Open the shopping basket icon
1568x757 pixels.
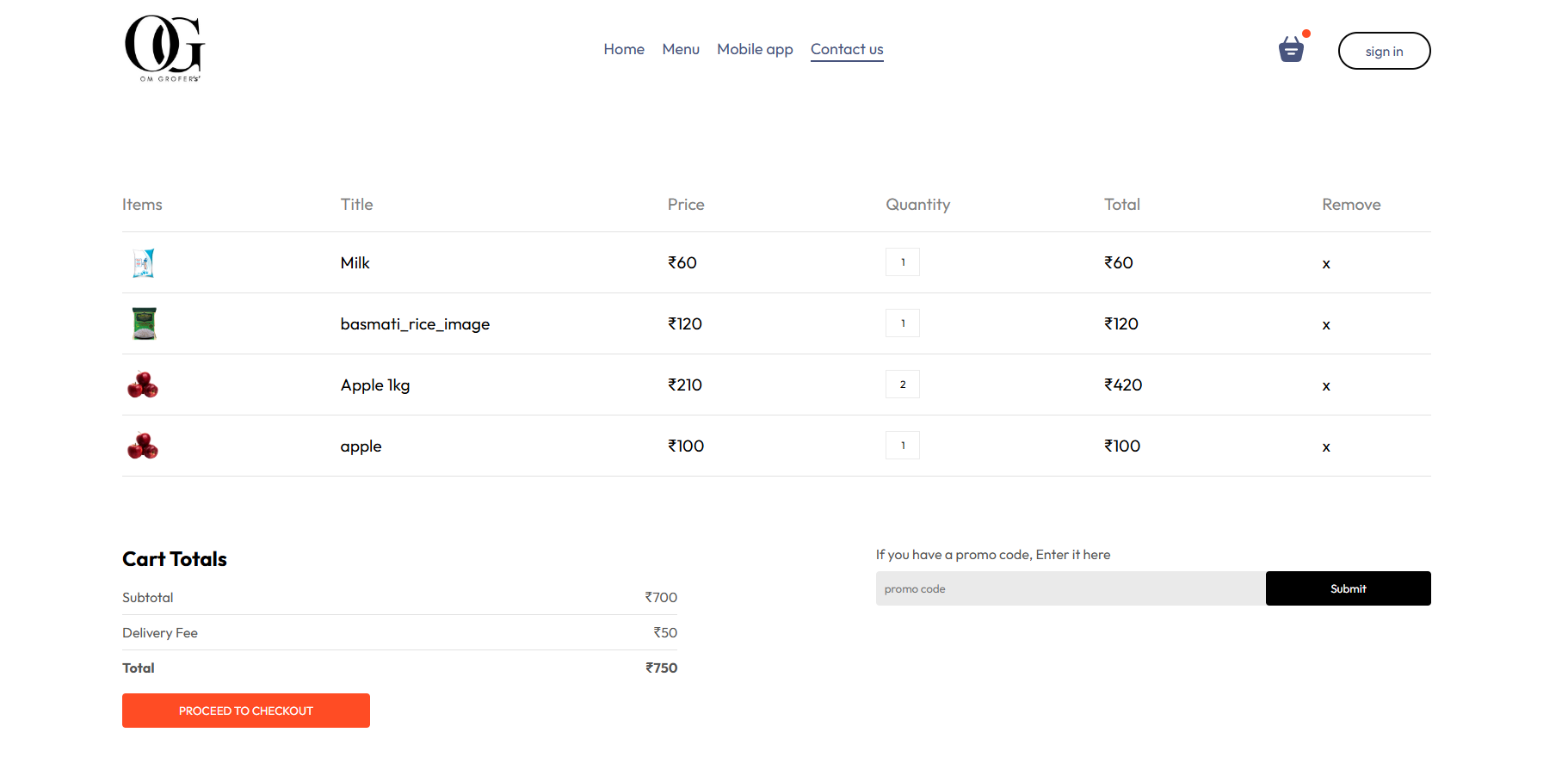pyautogui.click(x=1291, y=50)
